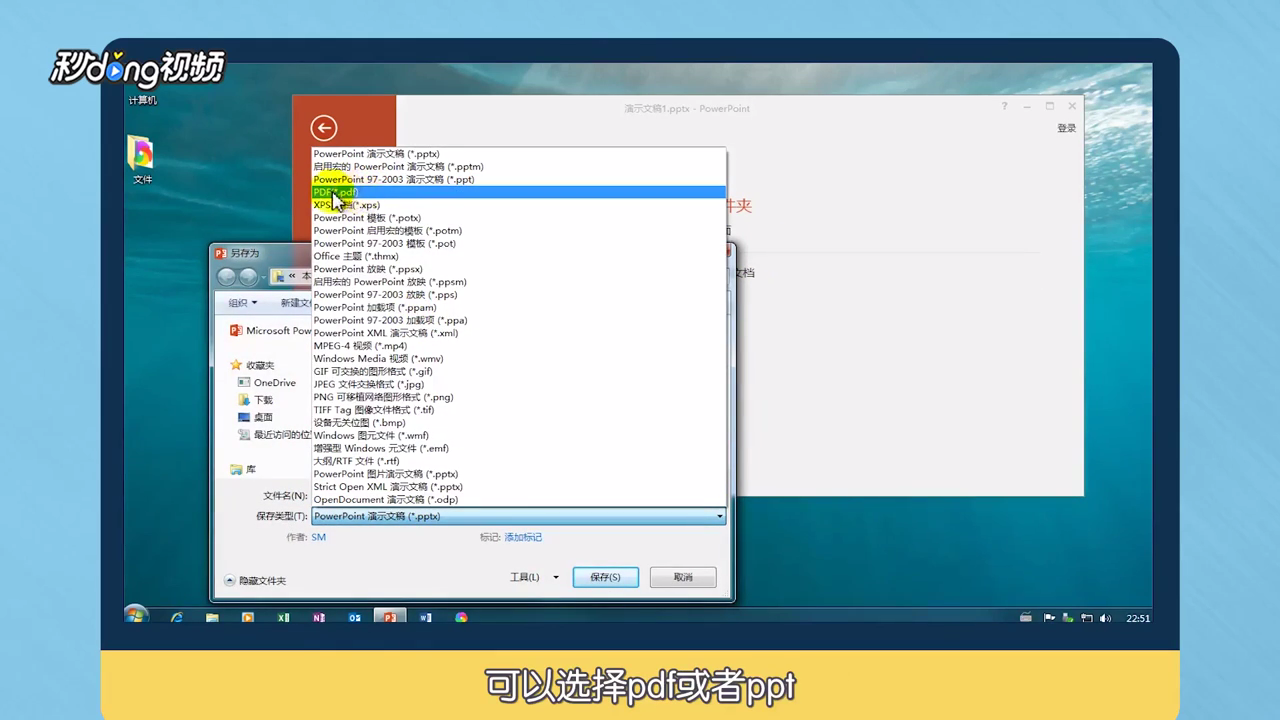1280x720 pixels.
Task: Click the 取消 button
Action: [x=683, y=577]
